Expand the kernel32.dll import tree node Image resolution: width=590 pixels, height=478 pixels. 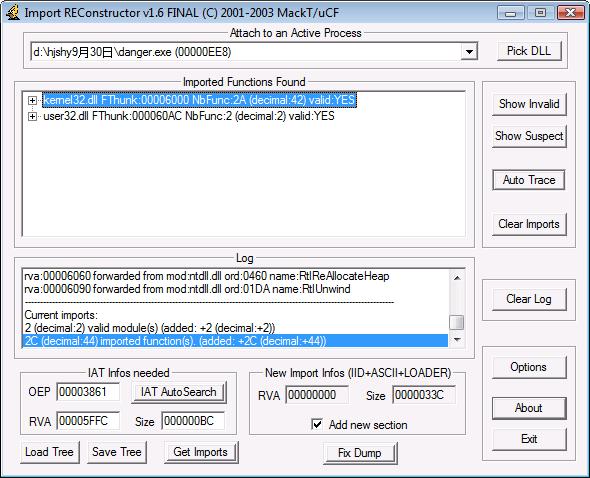(x=32, y=100)
